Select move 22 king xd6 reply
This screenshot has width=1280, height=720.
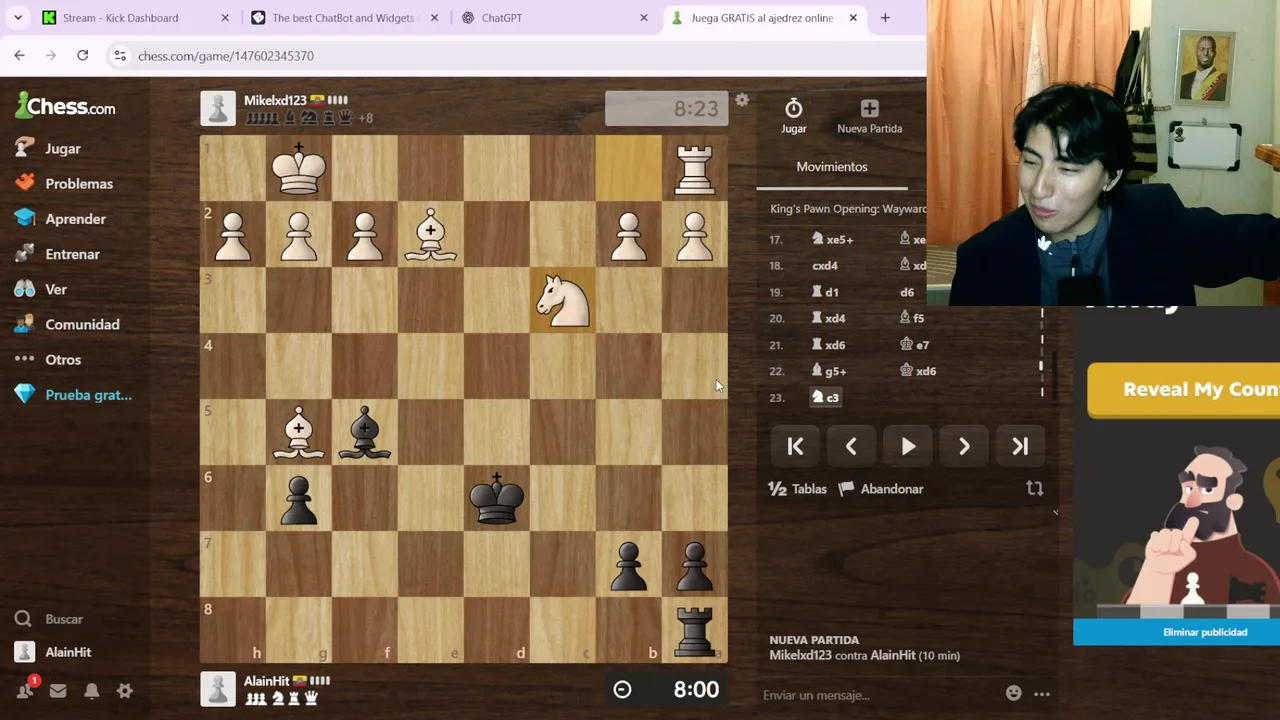918,371
